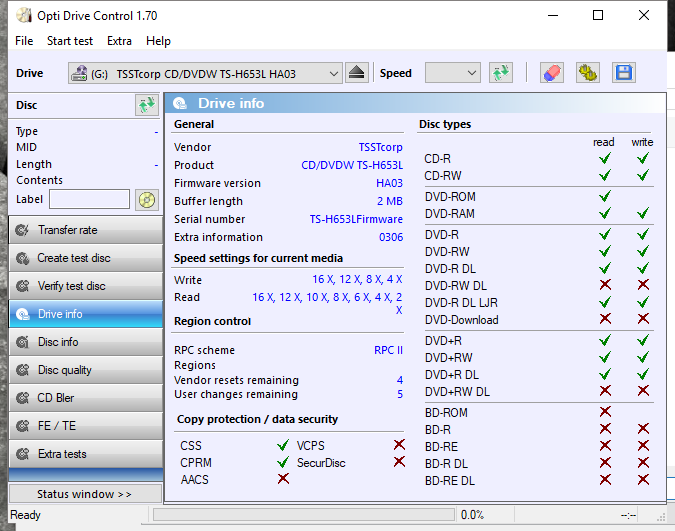The image size is (675, 531).
Task: Open the Start test menu
Action: tap(70, 41)
